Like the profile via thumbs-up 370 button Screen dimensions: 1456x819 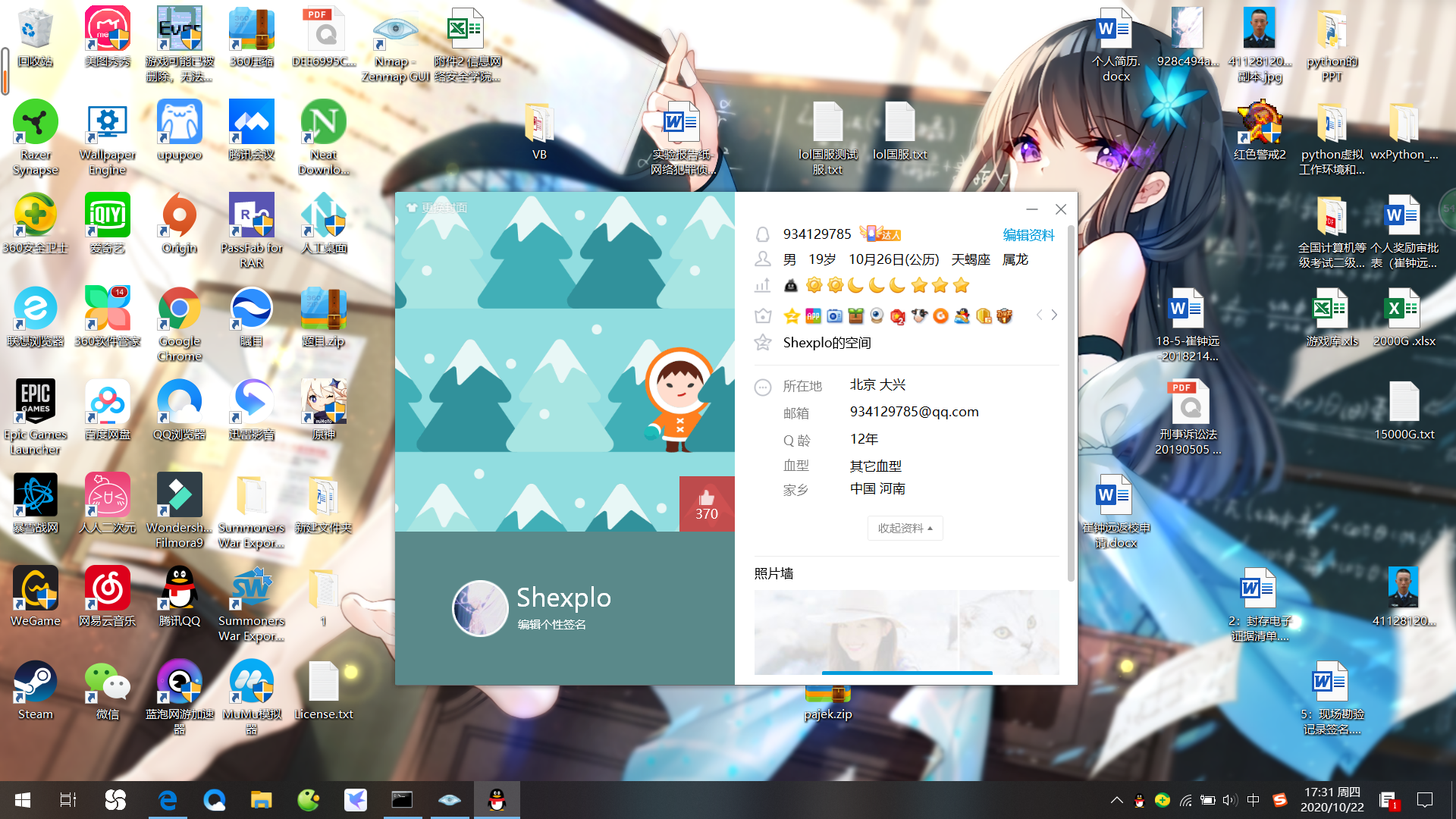pyautogui.click(x=706, y=504)
